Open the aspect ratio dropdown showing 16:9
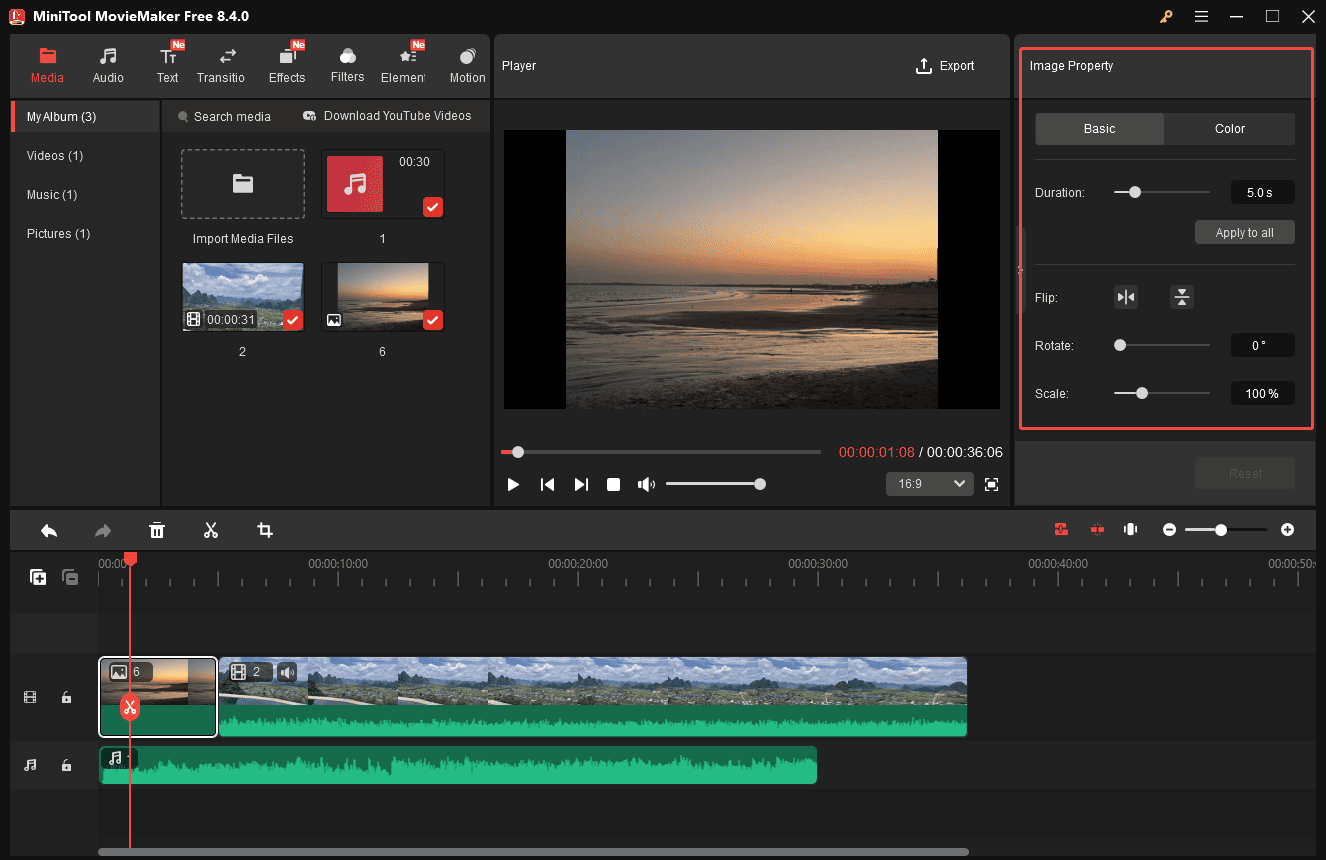The image size is (1326, 860). click(x=929, y=483)
